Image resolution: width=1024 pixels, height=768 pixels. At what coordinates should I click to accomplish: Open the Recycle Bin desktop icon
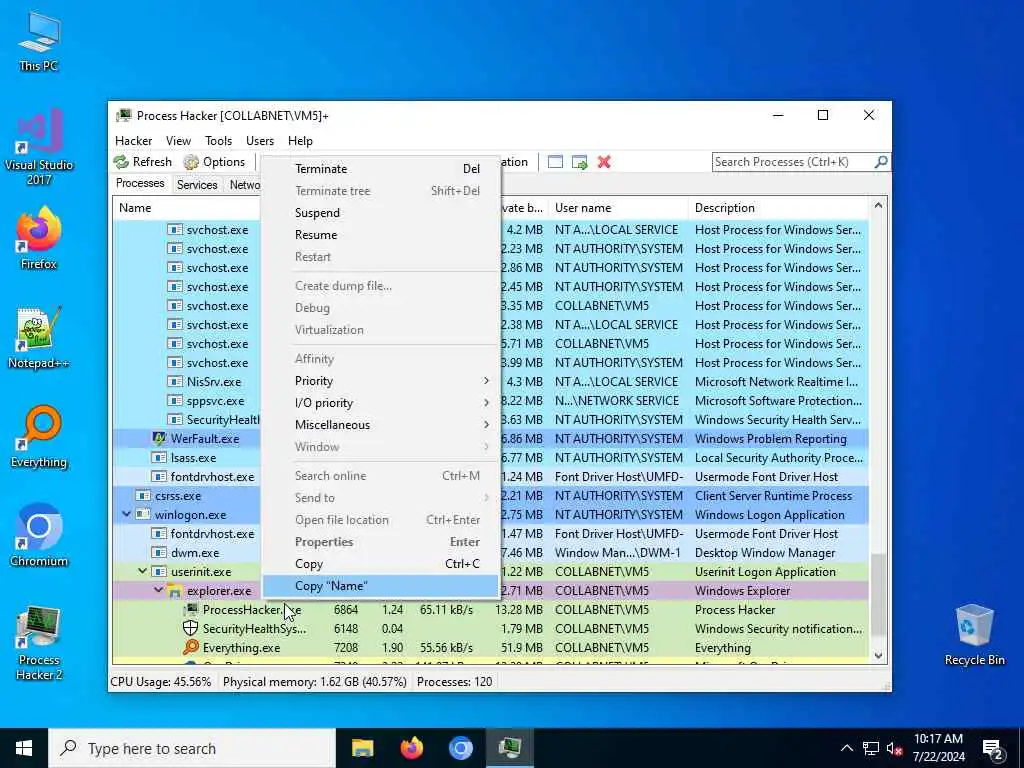(974, 635)
